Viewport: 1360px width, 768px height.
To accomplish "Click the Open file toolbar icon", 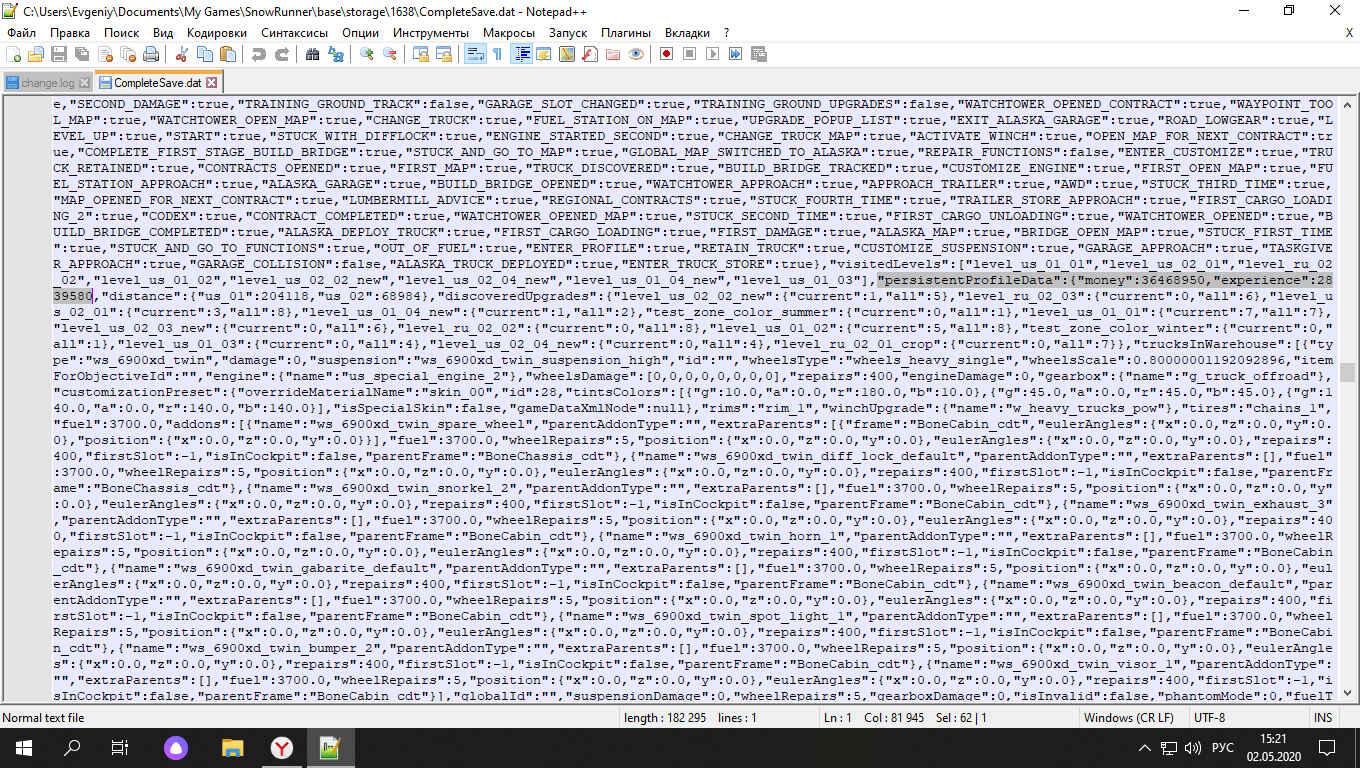I will [x=36, y=54].
